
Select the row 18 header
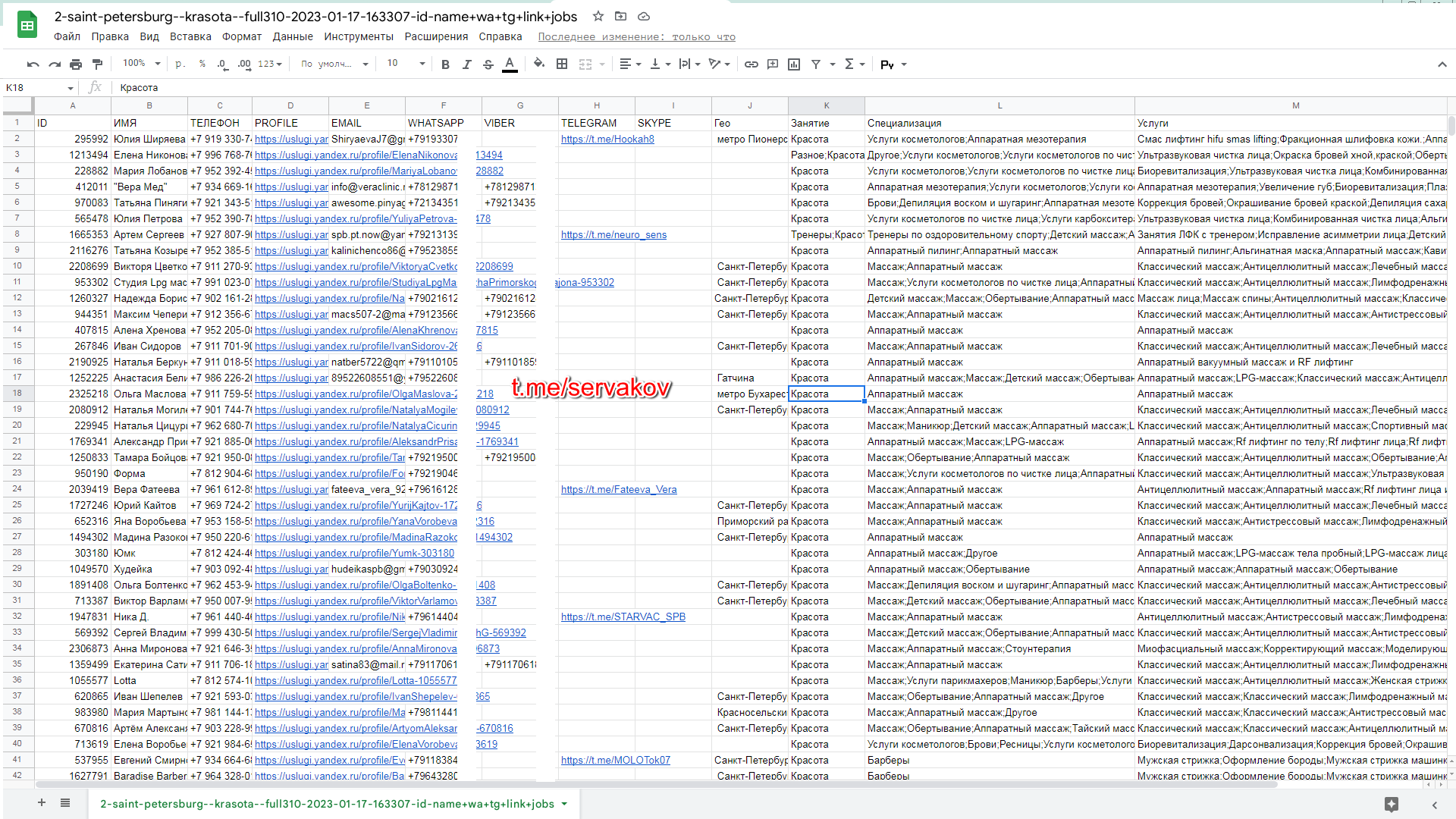[17, 393]
